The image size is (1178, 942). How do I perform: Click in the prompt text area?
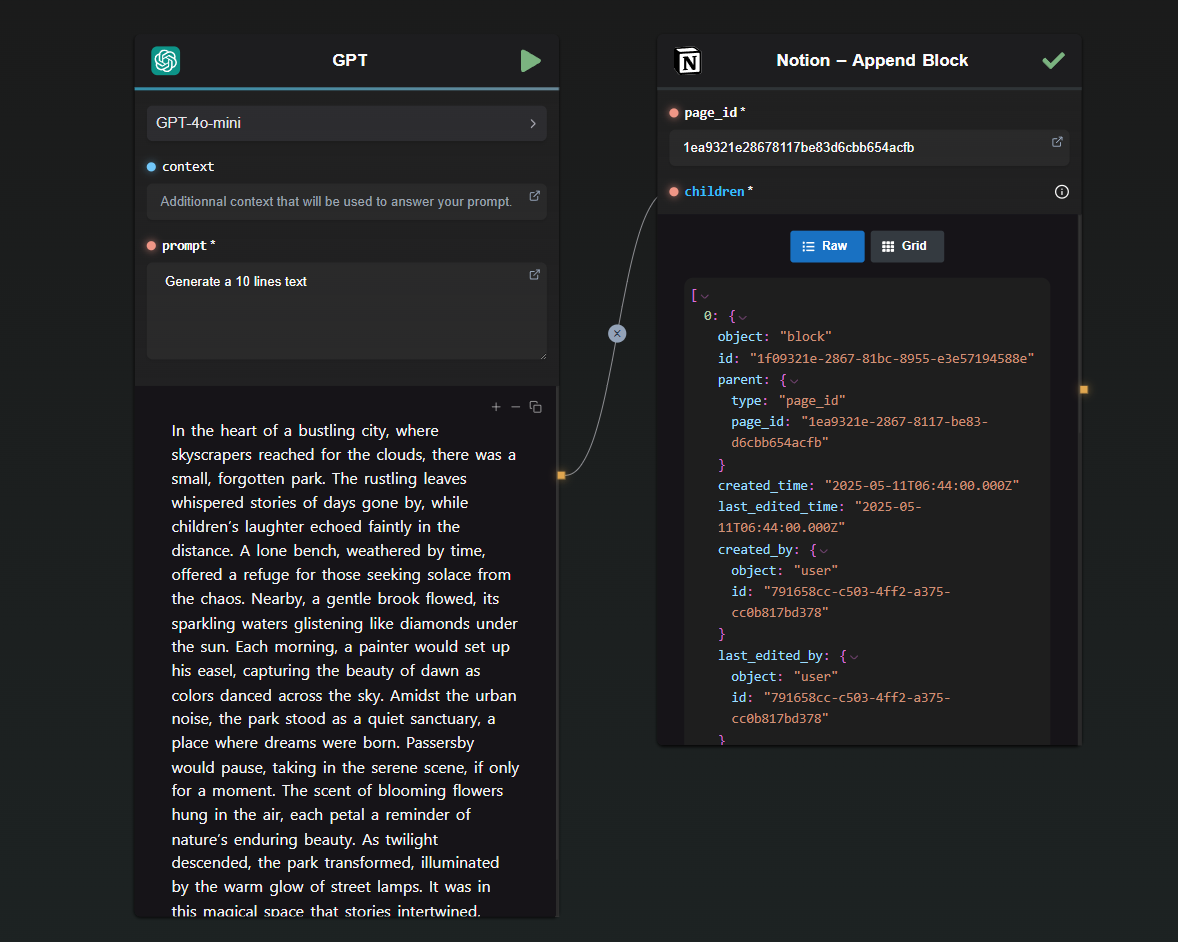[x=346, y=311]
